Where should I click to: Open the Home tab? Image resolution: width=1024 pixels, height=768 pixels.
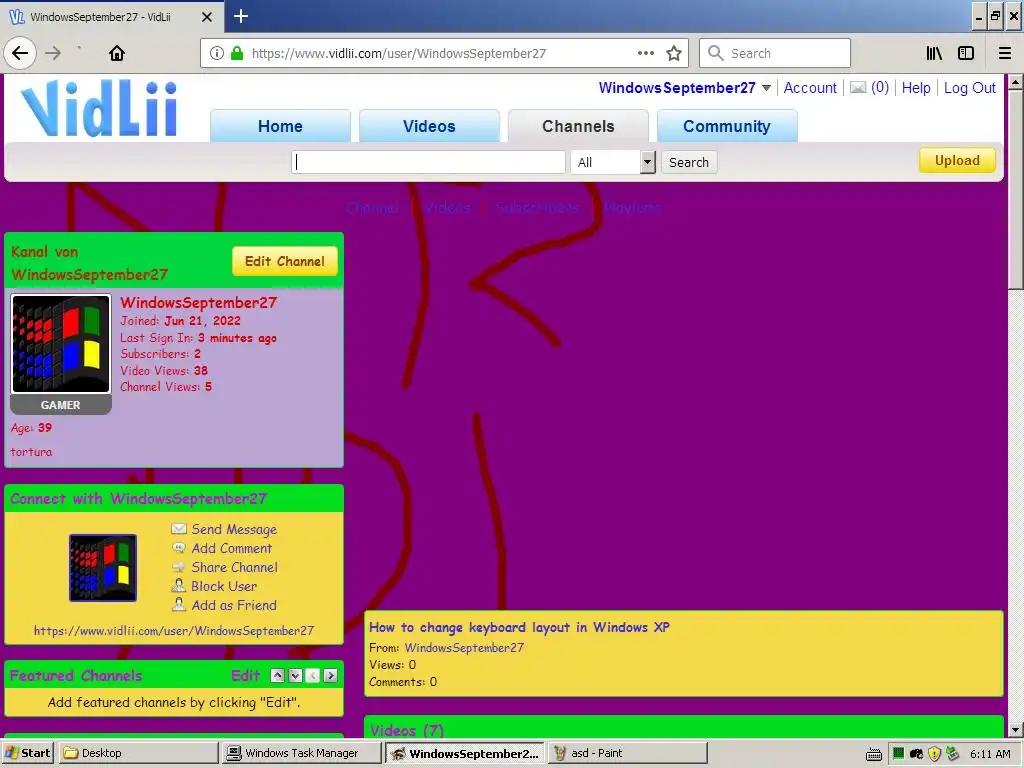pyautogui.click(x=280, y=126)
